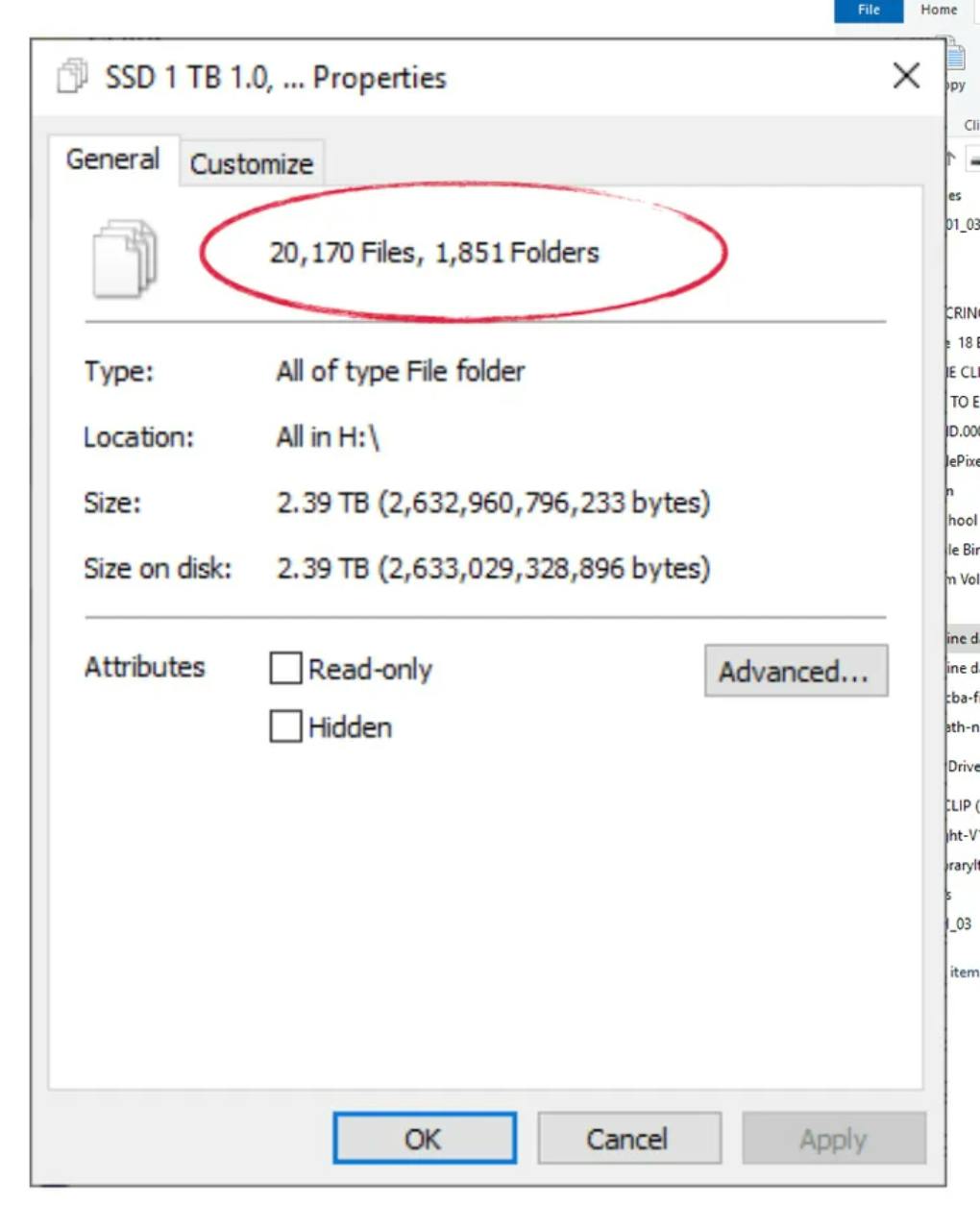The height and width of the screenshot is (1230, 980).
Task: Select the General tab
Action: tap(113, 160)
